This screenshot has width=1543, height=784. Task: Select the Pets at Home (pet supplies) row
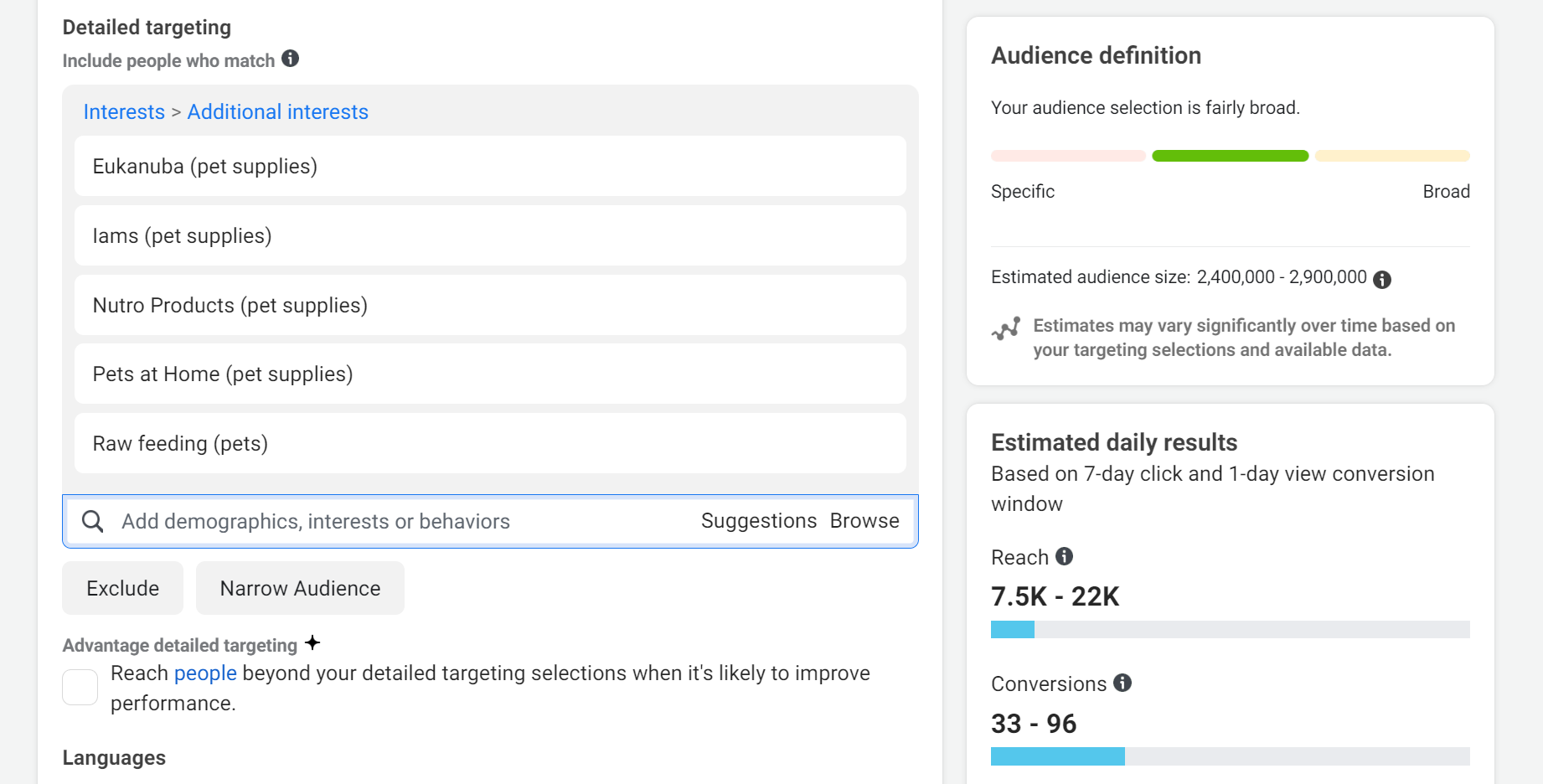[x=490, y=374]
